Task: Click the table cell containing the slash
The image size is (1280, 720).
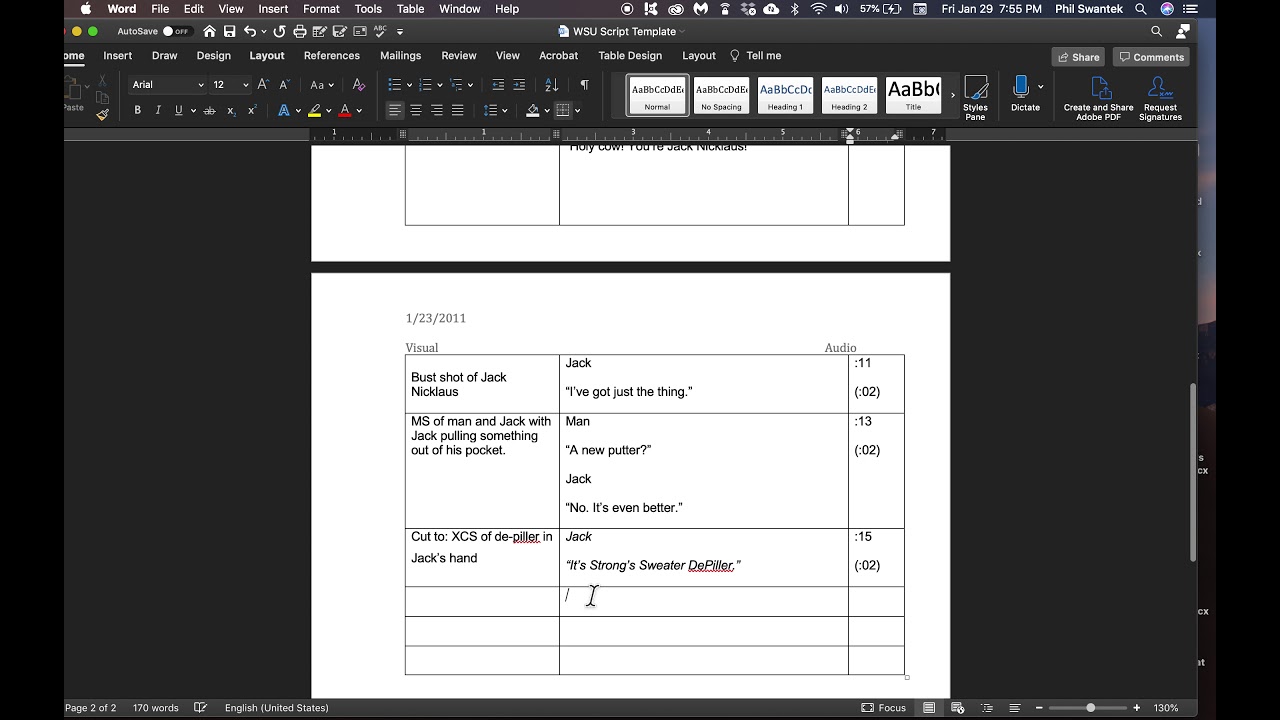Action: 703,601
